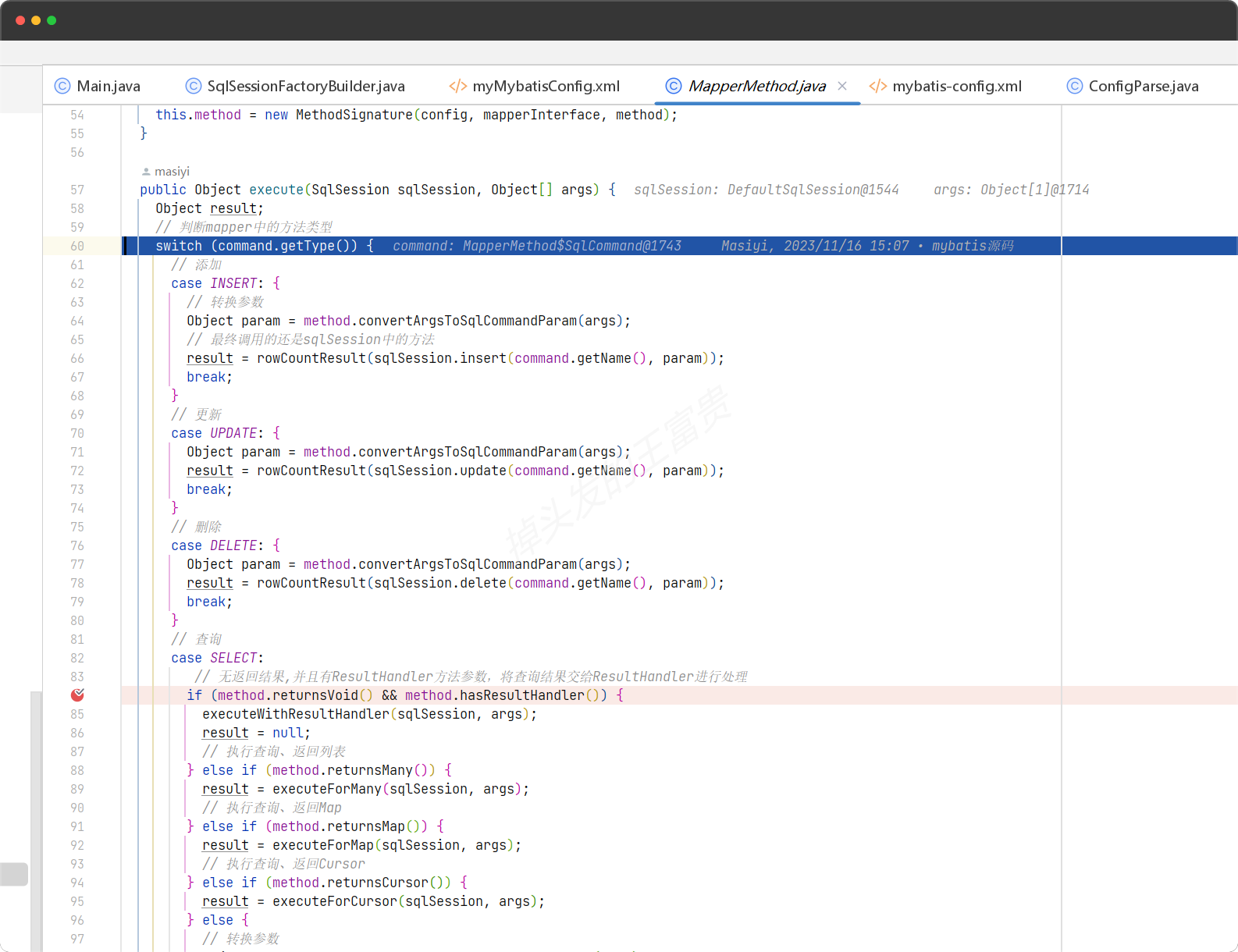Select the MapperMethod.java tab
1238x952 pixels.
[x=756, y=86]
